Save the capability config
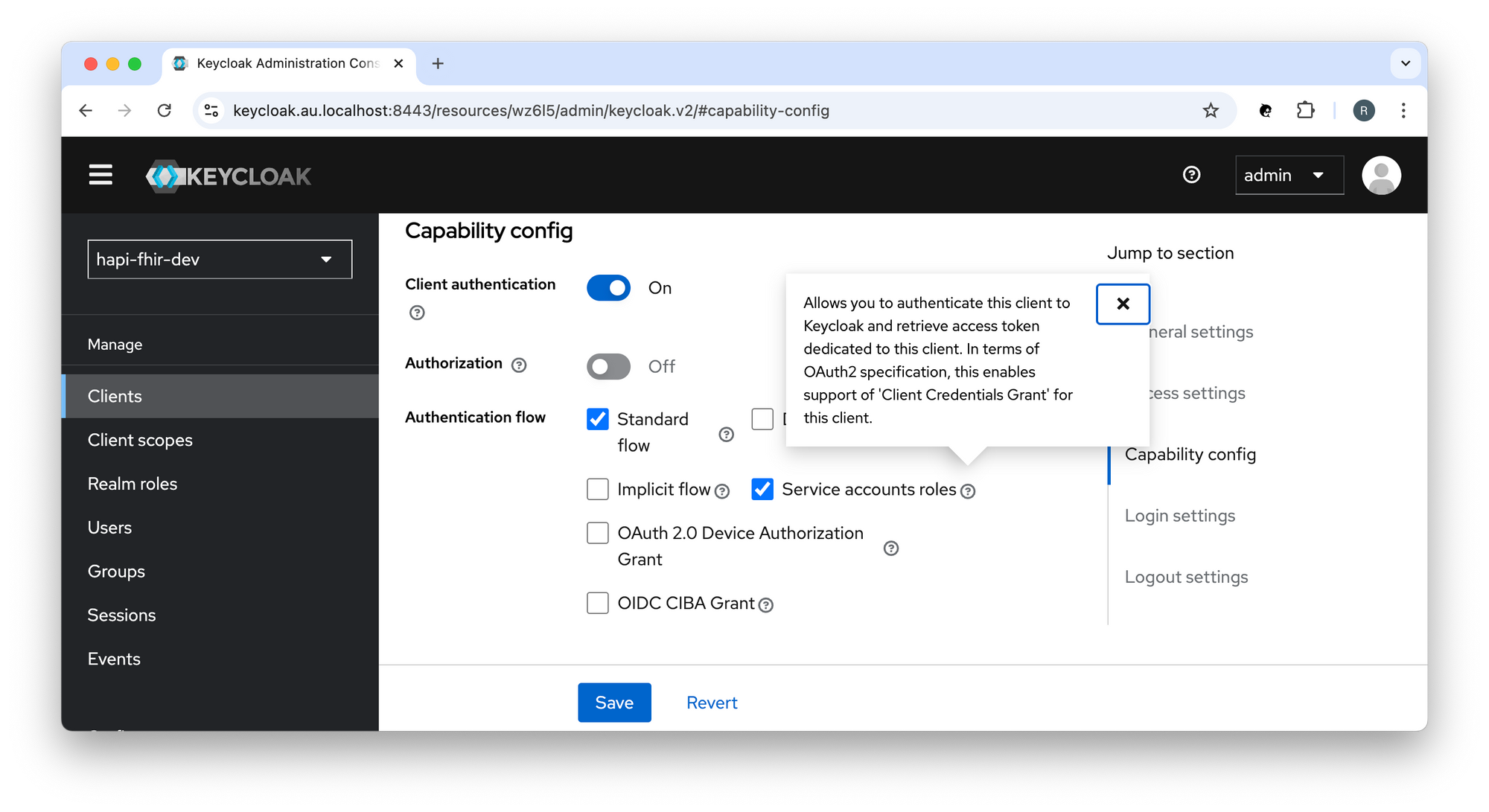1489x812 pixels. click(x=614, y=703)
